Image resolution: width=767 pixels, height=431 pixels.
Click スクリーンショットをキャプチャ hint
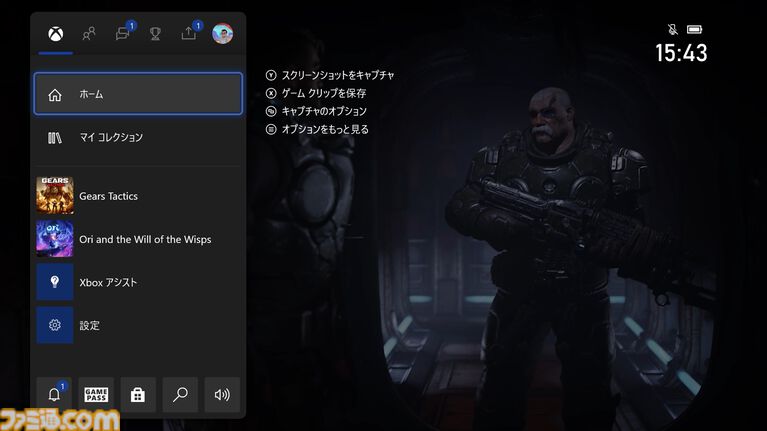(329, 75)
